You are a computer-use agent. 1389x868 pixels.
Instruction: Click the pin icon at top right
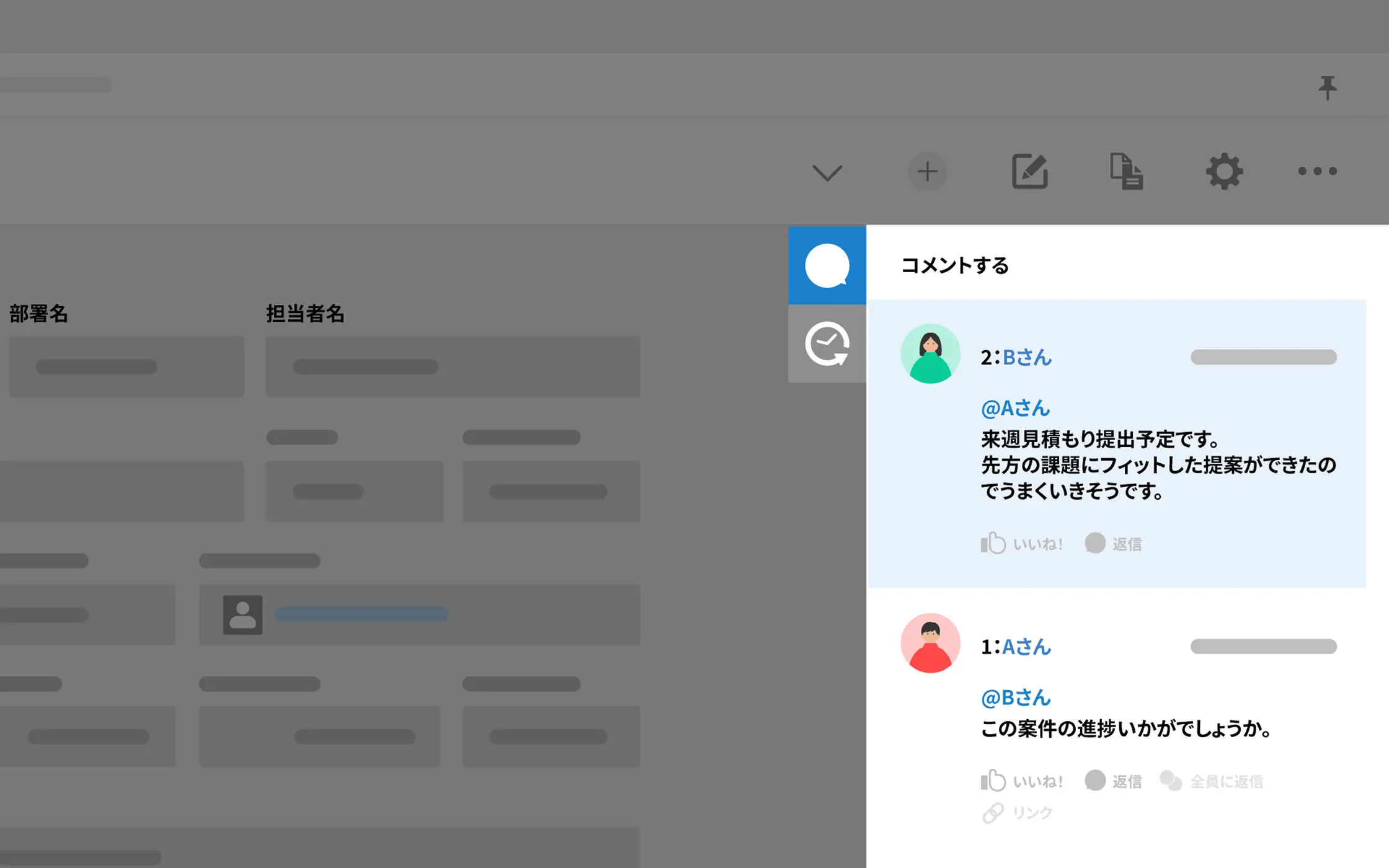tap(1327, 87)
